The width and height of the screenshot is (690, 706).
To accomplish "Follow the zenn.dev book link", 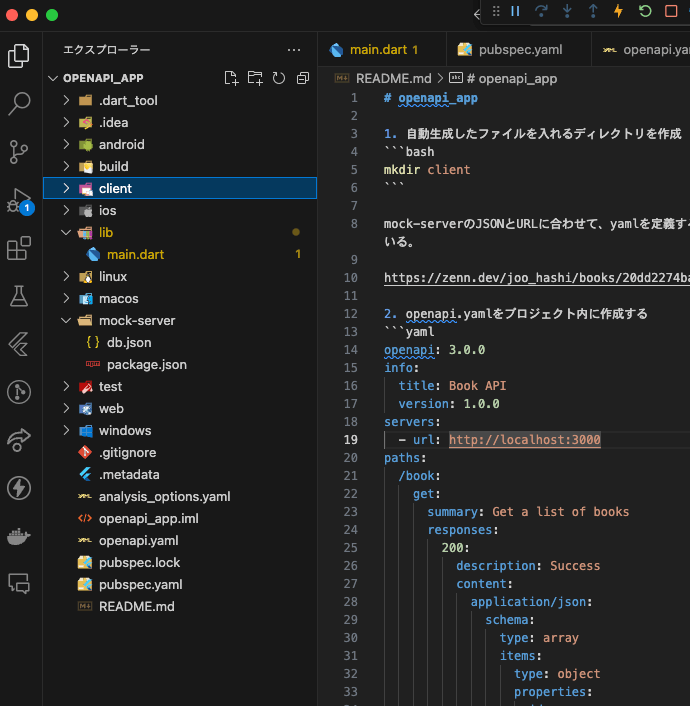I will (x=537, y=278).
